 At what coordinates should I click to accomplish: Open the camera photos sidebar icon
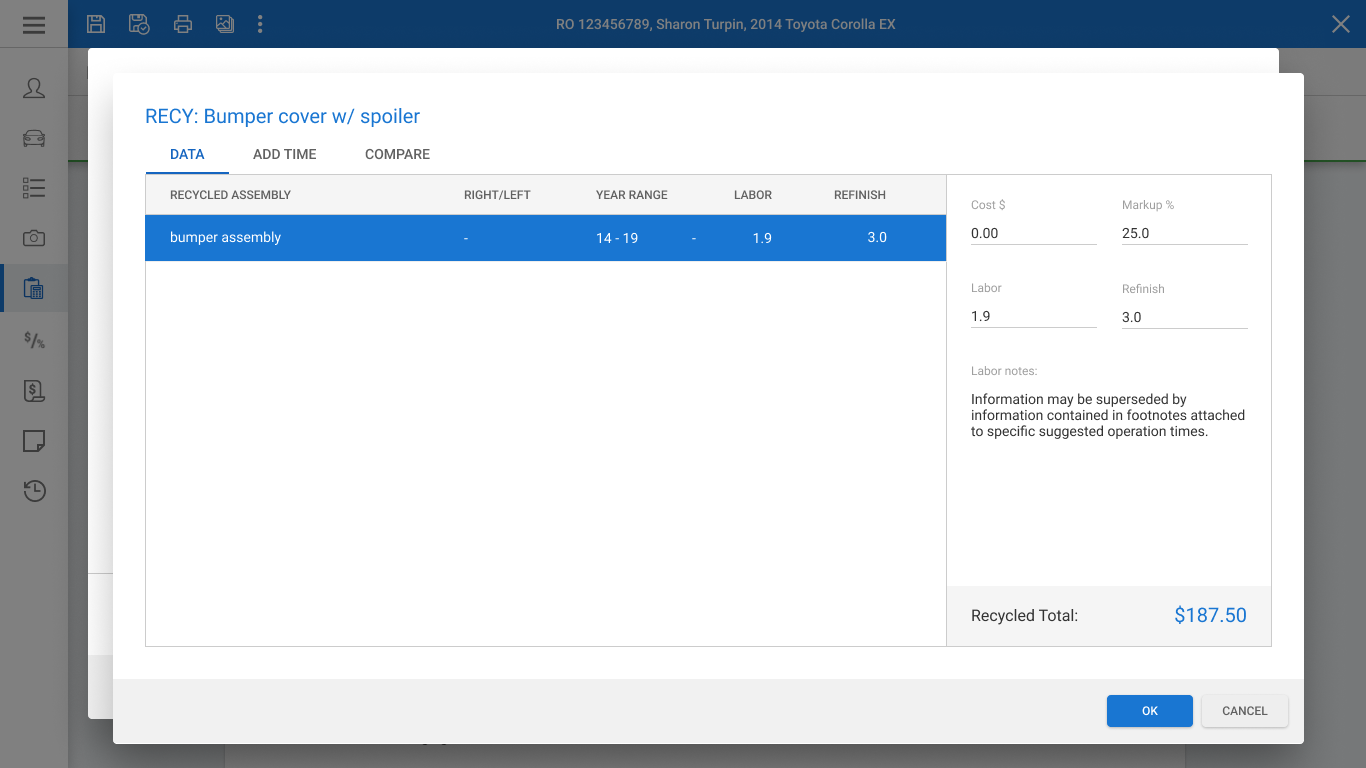(x=34, y=238)
